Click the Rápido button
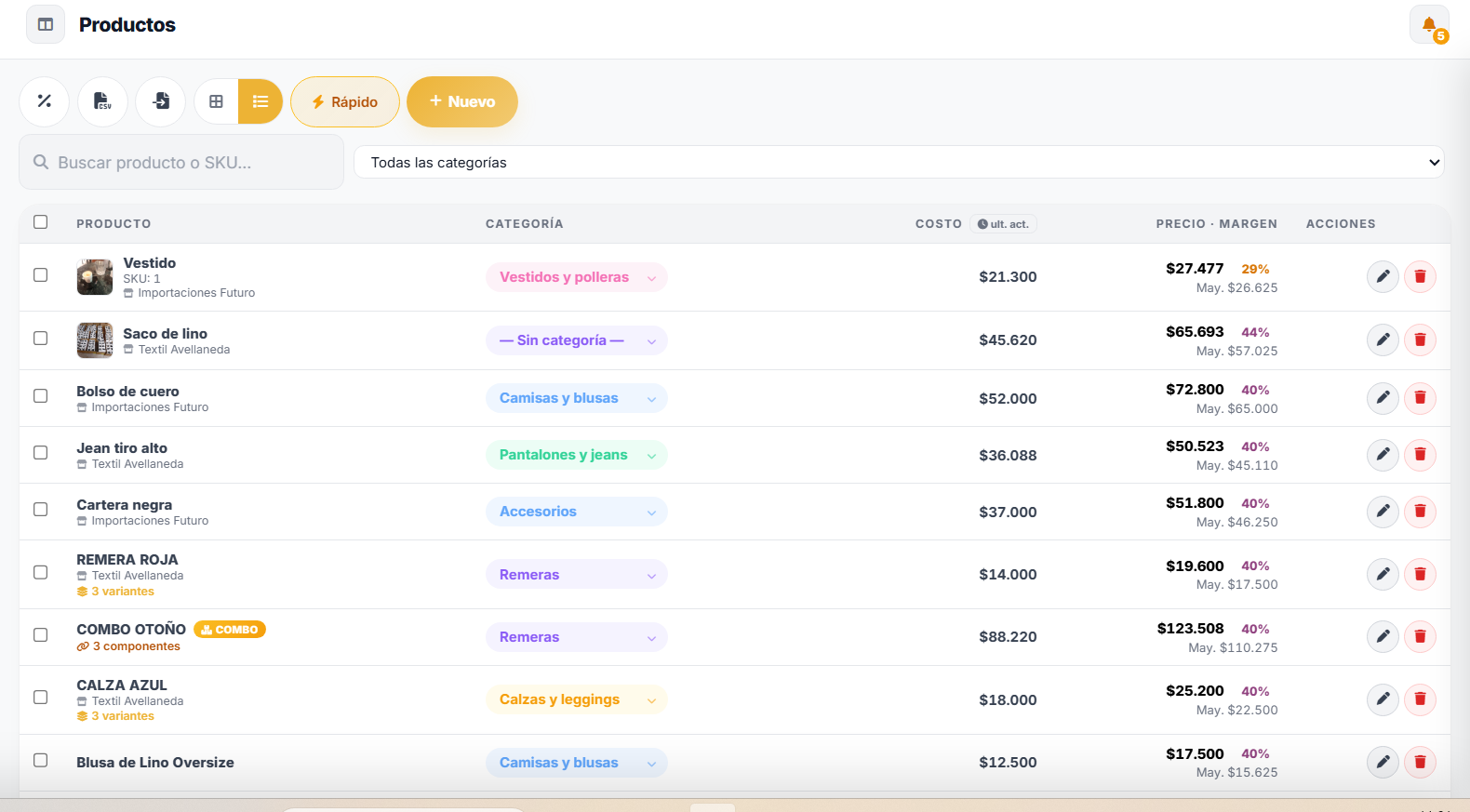 click(x=345, y=101)
